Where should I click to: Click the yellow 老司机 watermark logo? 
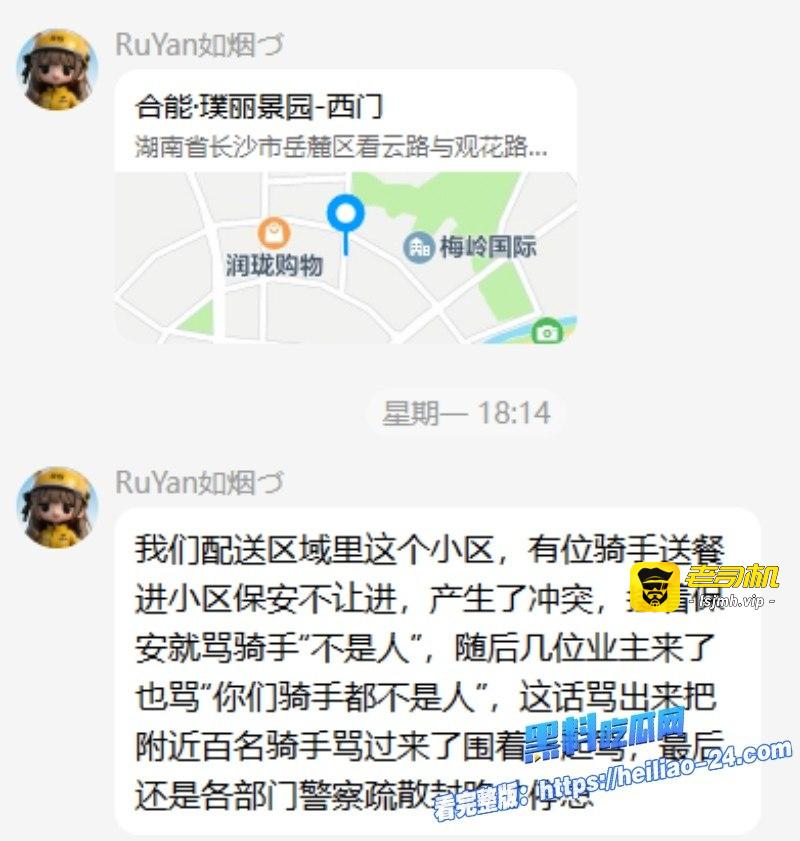655,586
